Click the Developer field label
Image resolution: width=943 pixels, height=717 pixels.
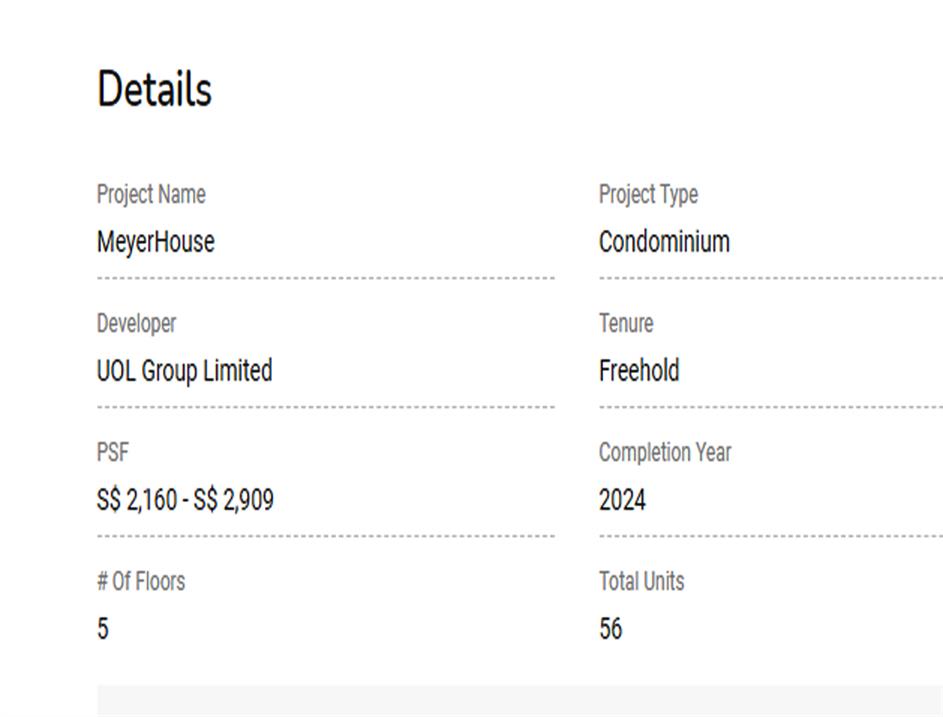136,323
